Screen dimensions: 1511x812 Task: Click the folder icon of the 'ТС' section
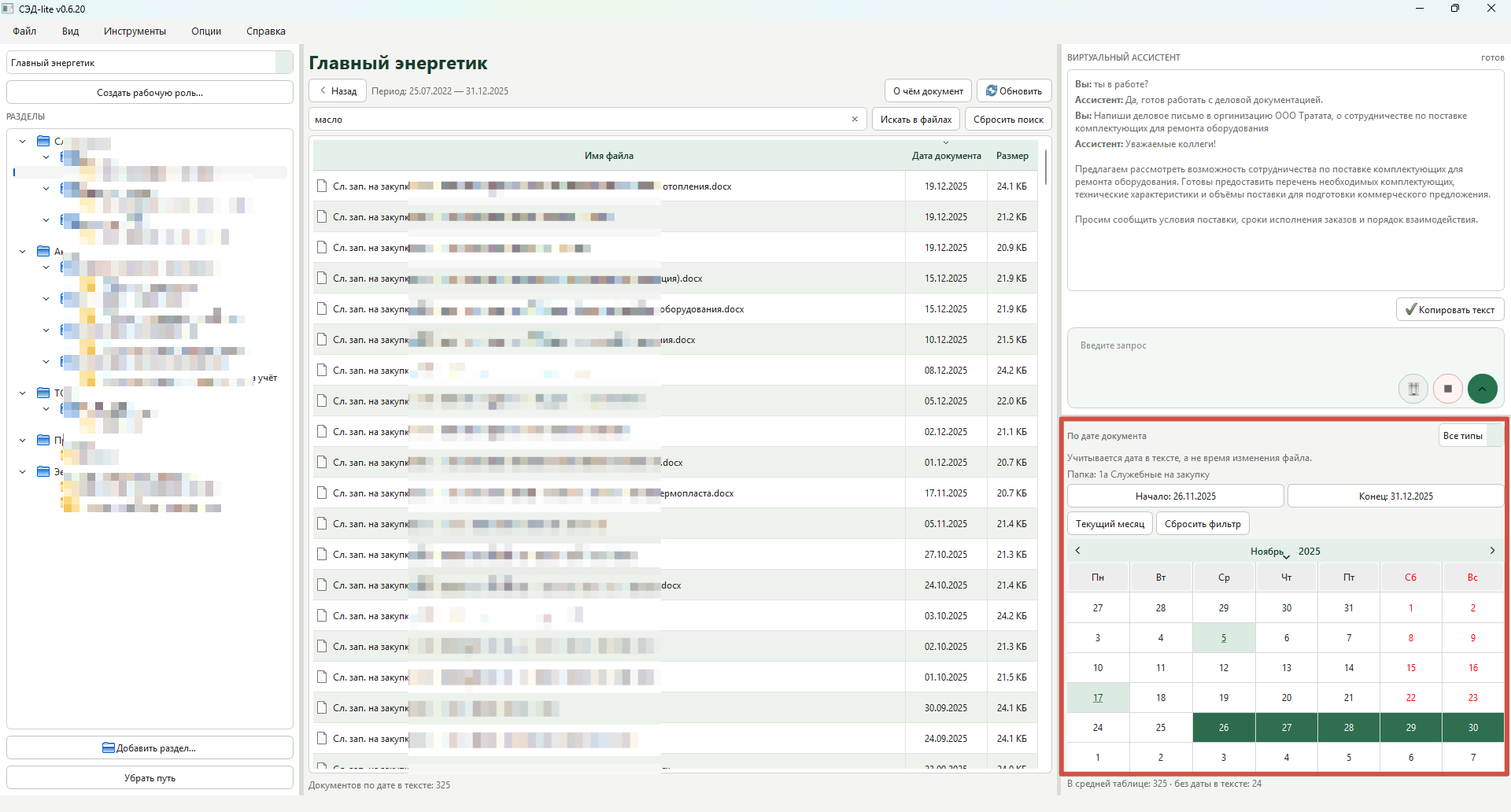click(43, 393)
